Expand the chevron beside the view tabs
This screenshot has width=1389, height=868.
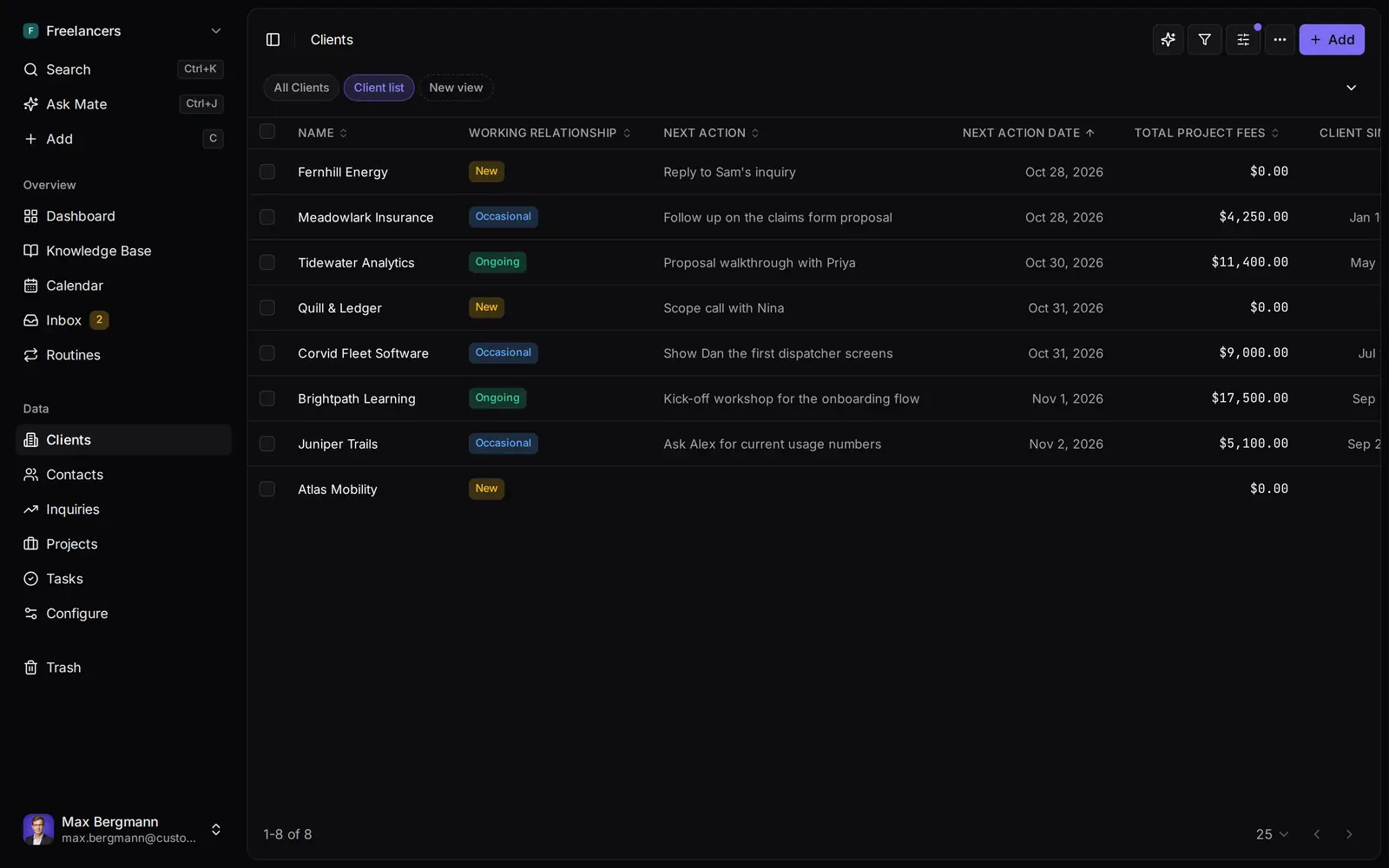1351,88
